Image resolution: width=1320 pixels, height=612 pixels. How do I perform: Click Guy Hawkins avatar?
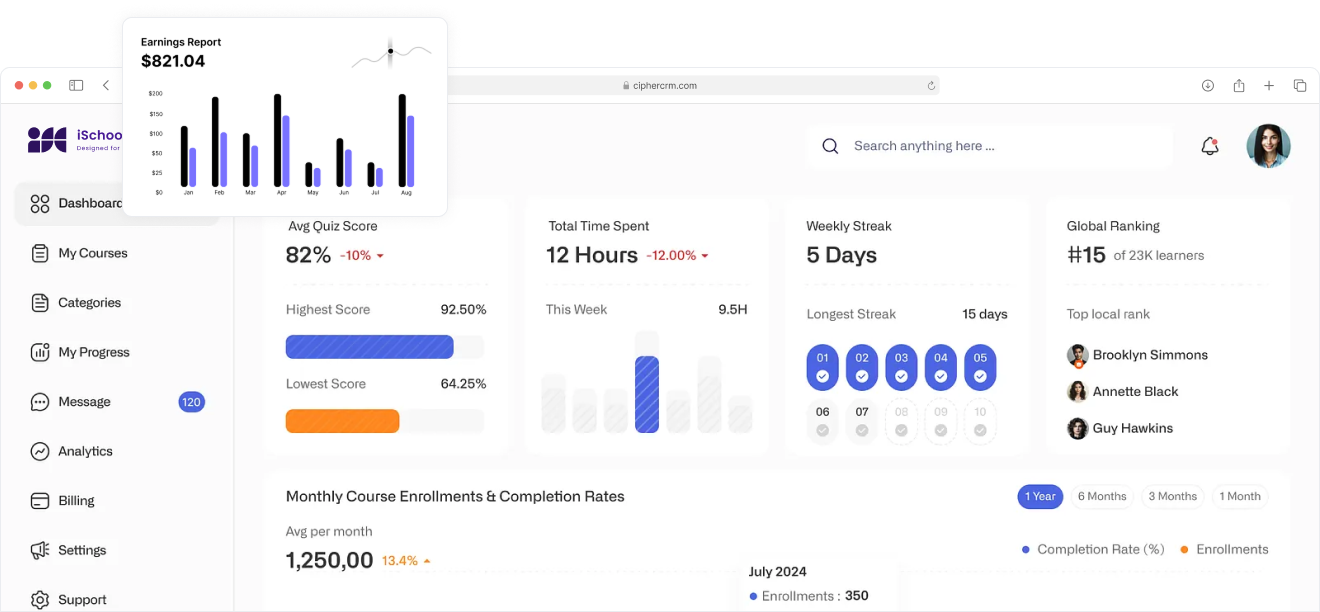1077,428
